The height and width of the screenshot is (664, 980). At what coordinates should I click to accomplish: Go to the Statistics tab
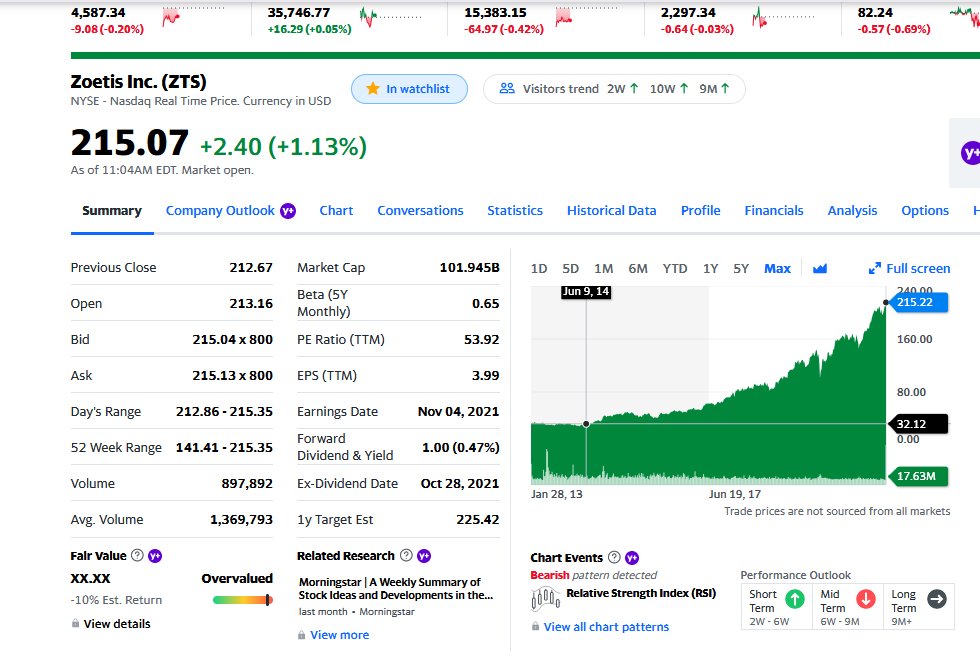pyautogui.click(x=515, y=211)
